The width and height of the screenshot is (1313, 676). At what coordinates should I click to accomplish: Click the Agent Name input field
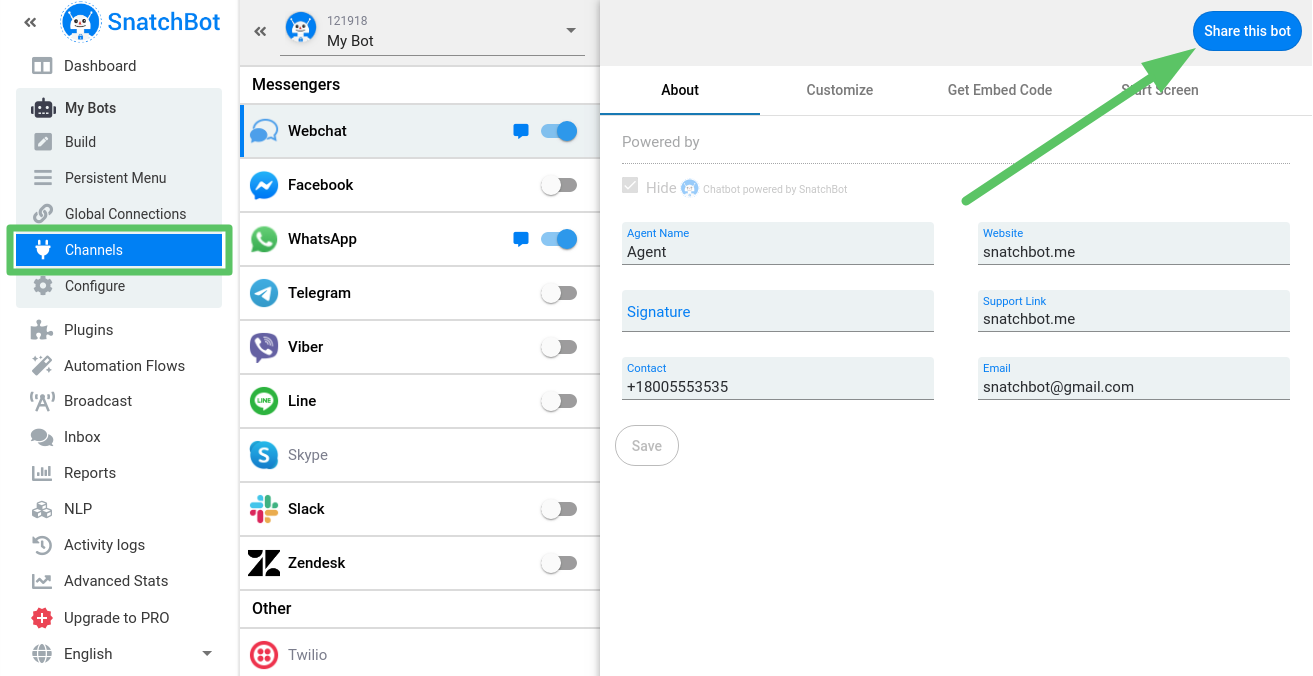point(778,244)
